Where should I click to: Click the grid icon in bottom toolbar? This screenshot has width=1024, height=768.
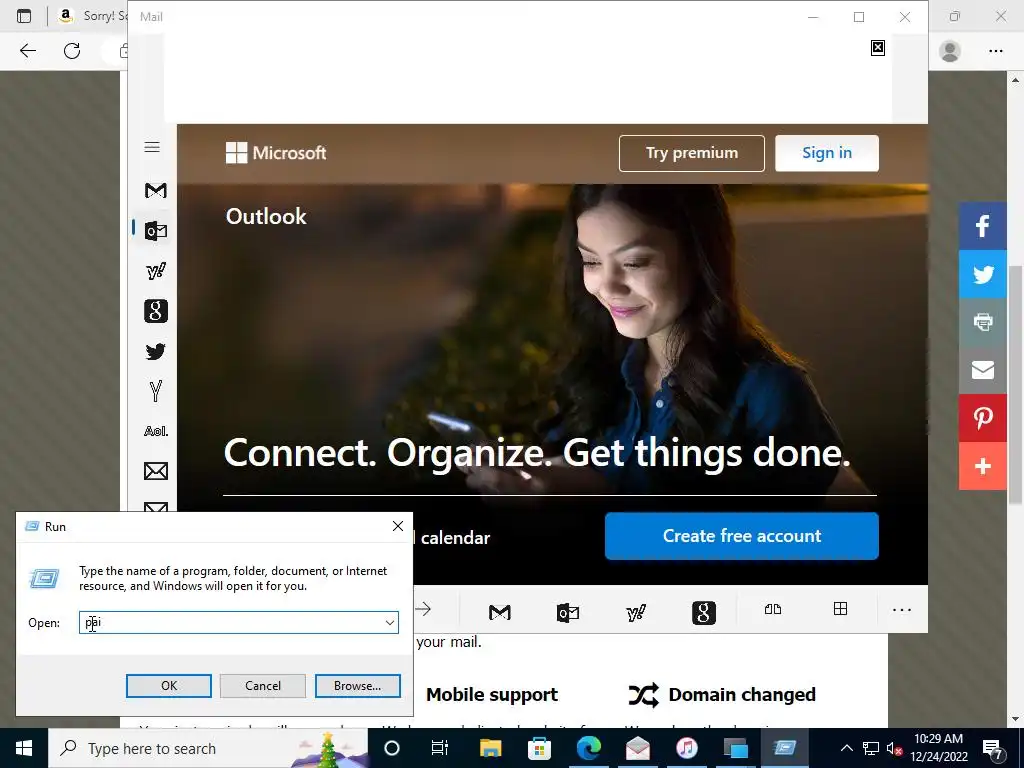click(840, 609)
